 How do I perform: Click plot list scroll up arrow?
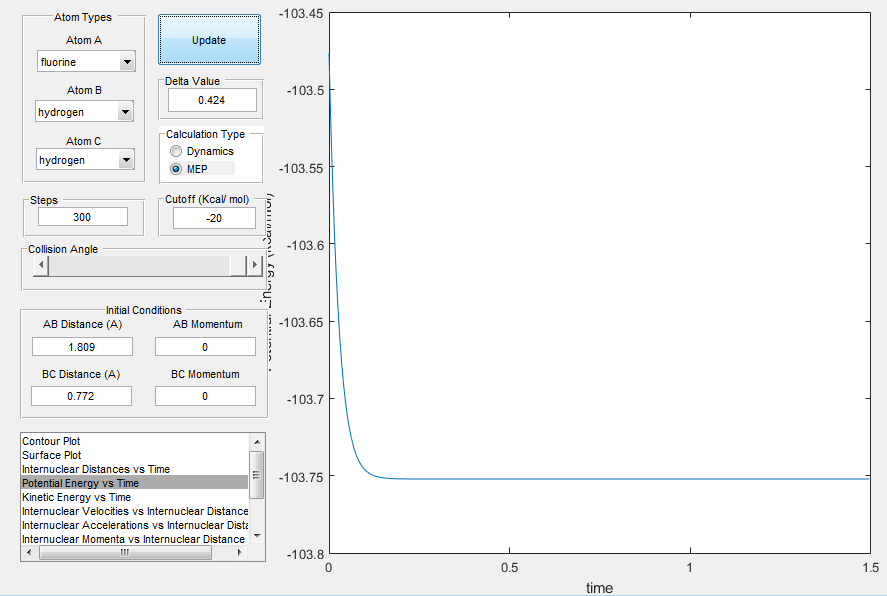257,442
